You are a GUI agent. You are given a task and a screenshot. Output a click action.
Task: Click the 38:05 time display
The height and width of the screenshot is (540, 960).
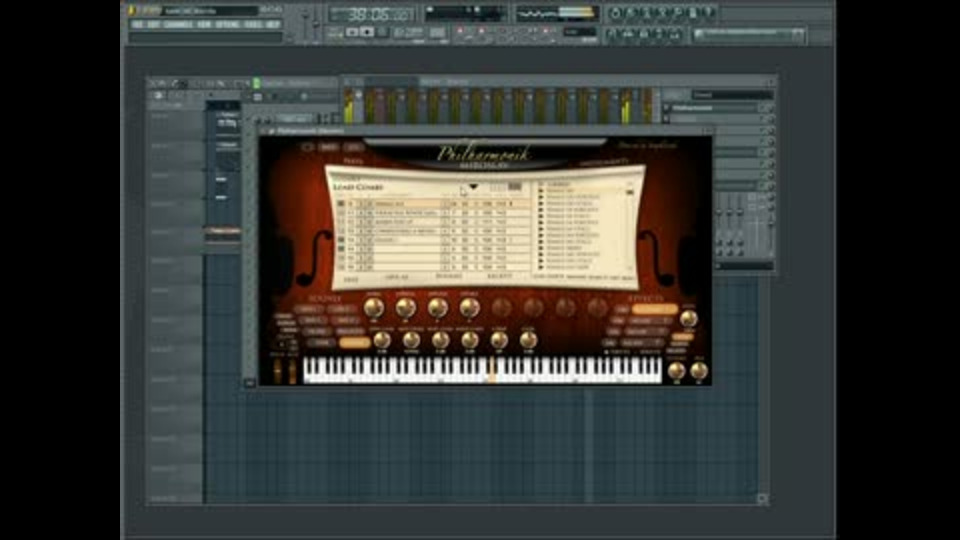click(372, 14)
